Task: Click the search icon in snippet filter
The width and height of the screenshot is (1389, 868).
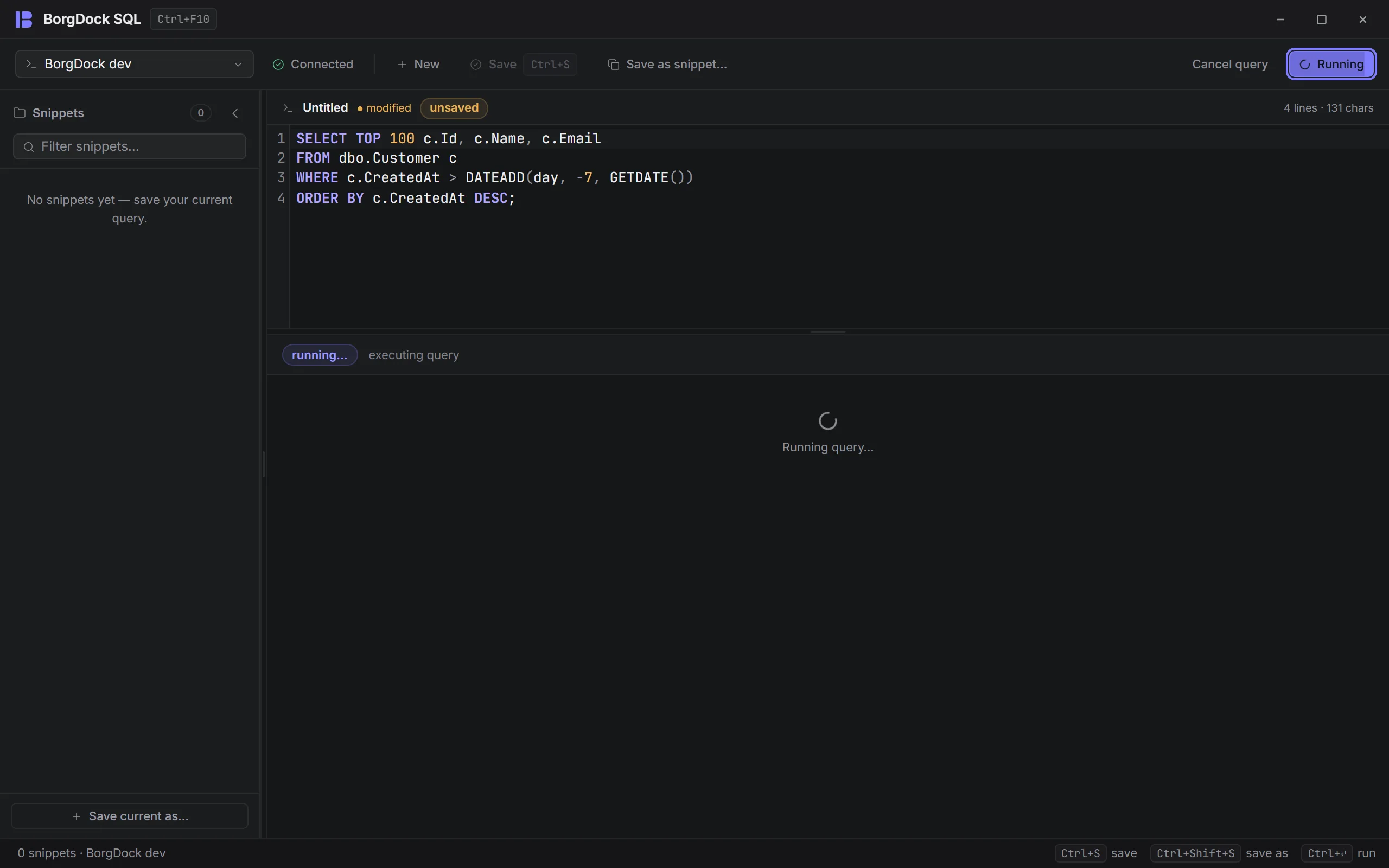Action: [29, 147]
